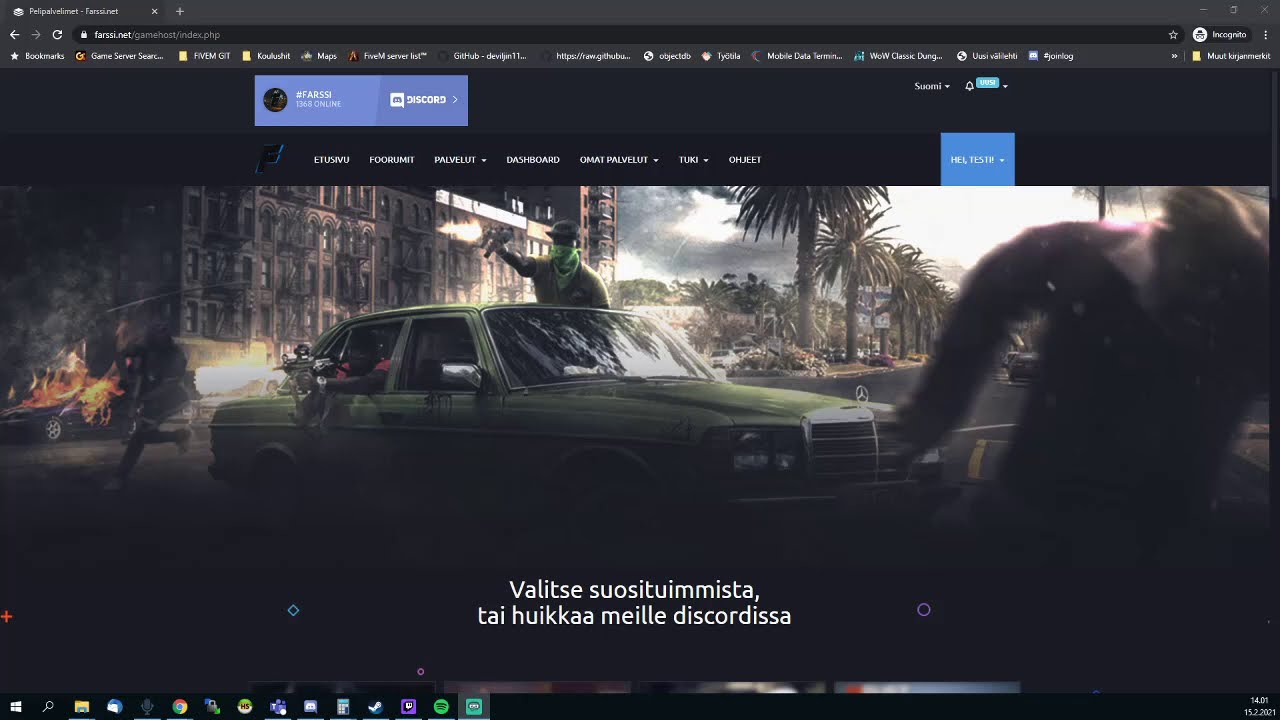Show hidden bookmarks with the double chevron

(x=1174, y=56)
